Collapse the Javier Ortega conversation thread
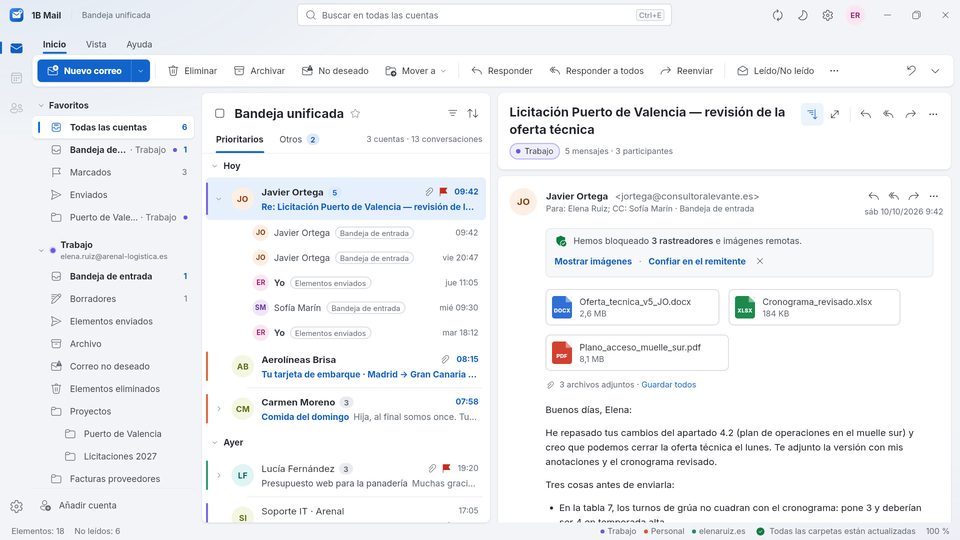Screen dimensions: 960x540 219,199
